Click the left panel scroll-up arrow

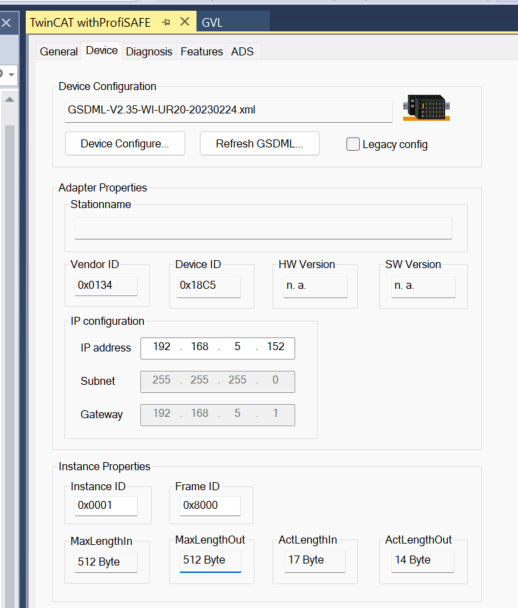pyautogui.click(x=9, y=100)
